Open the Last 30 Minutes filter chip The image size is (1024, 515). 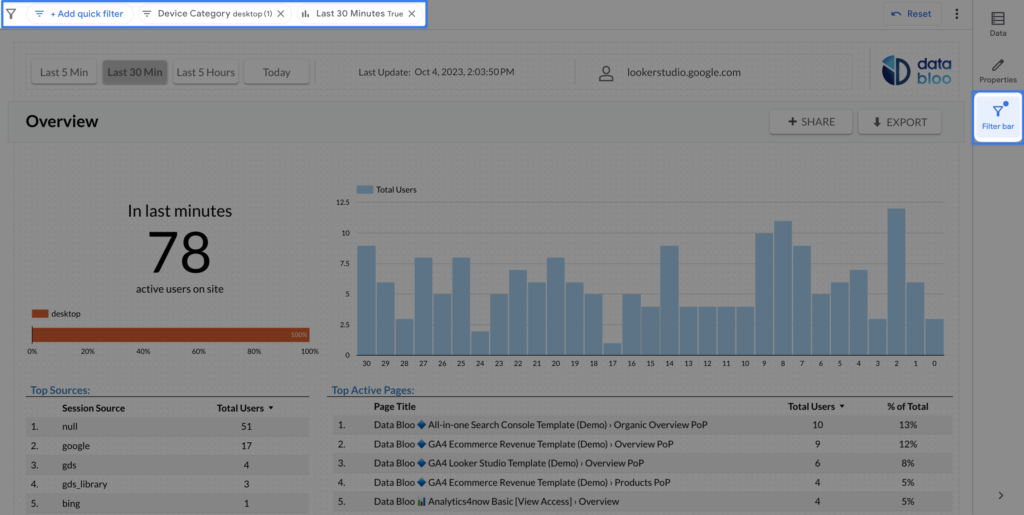pyautogui.click(x=350, y=14)
